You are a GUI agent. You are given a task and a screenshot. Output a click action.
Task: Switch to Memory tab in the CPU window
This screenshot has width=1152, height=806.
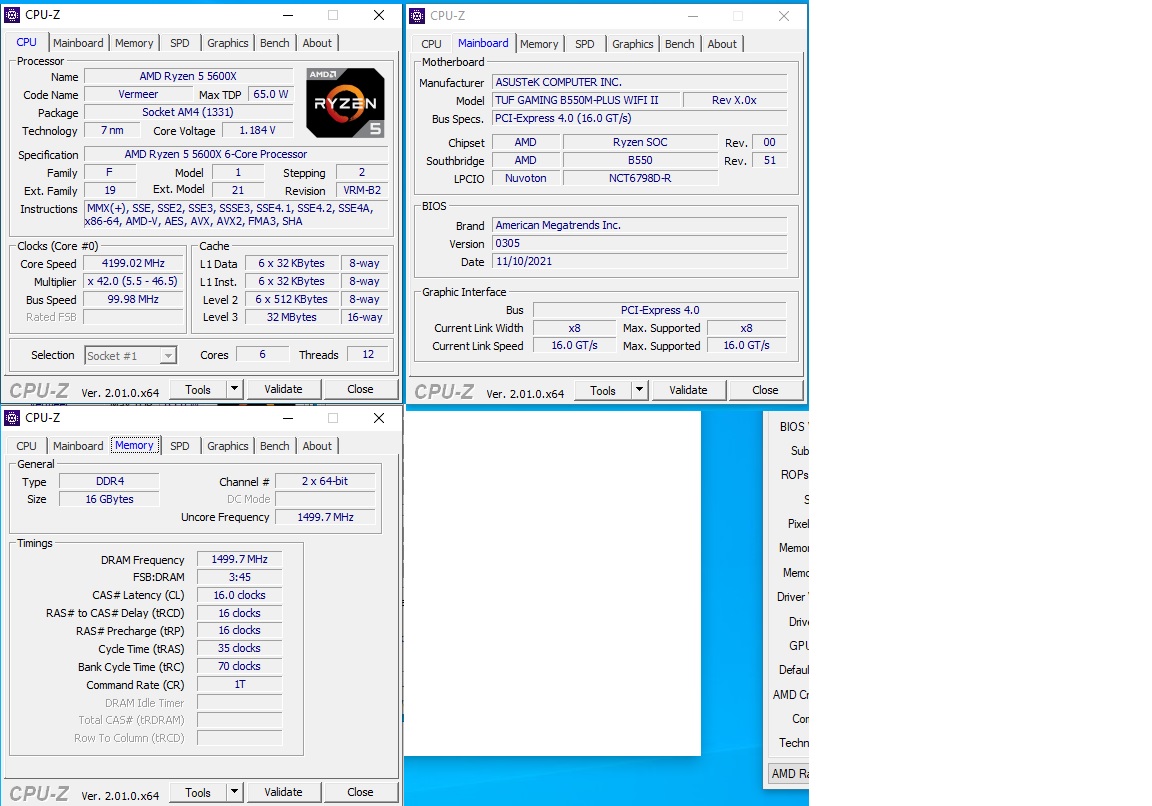coord(134,43)
